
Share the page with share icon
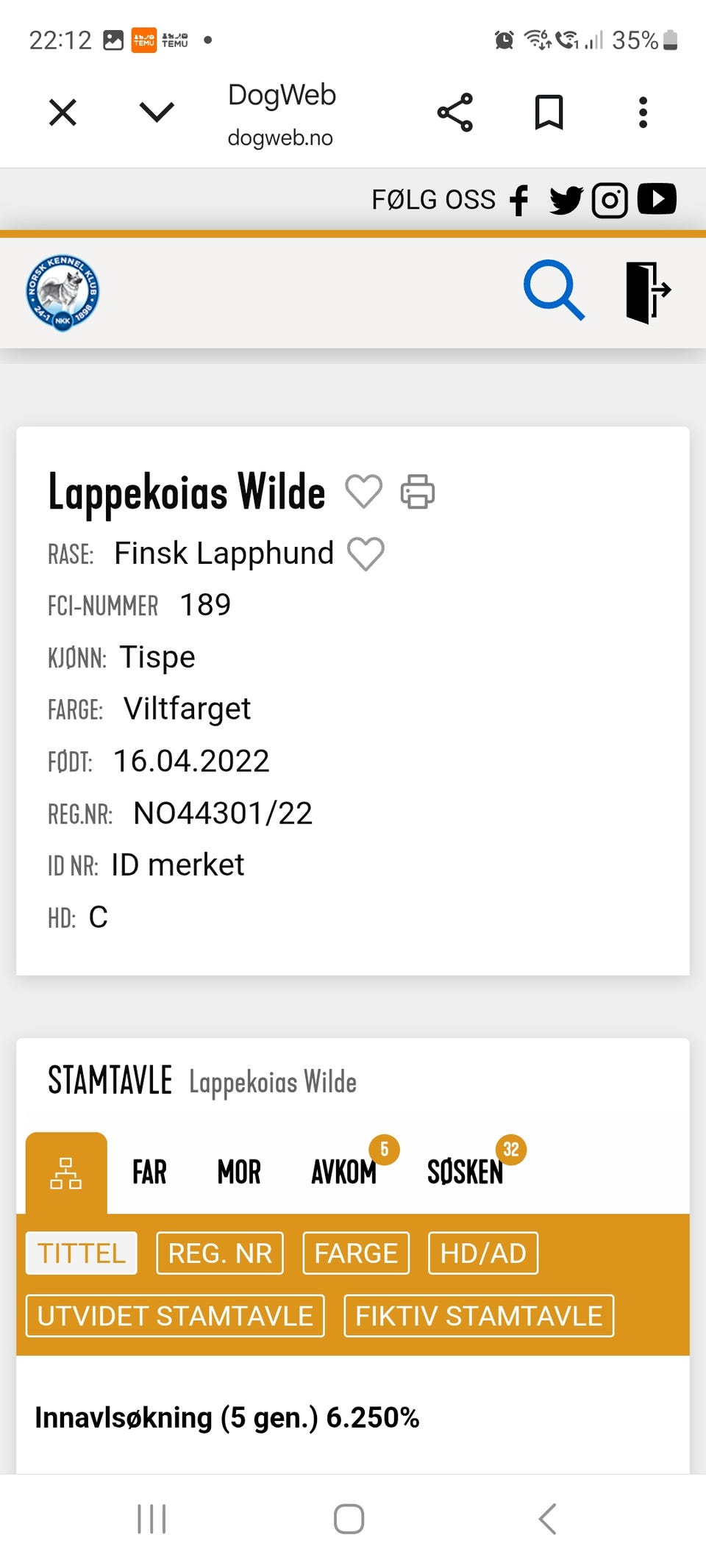455,112
